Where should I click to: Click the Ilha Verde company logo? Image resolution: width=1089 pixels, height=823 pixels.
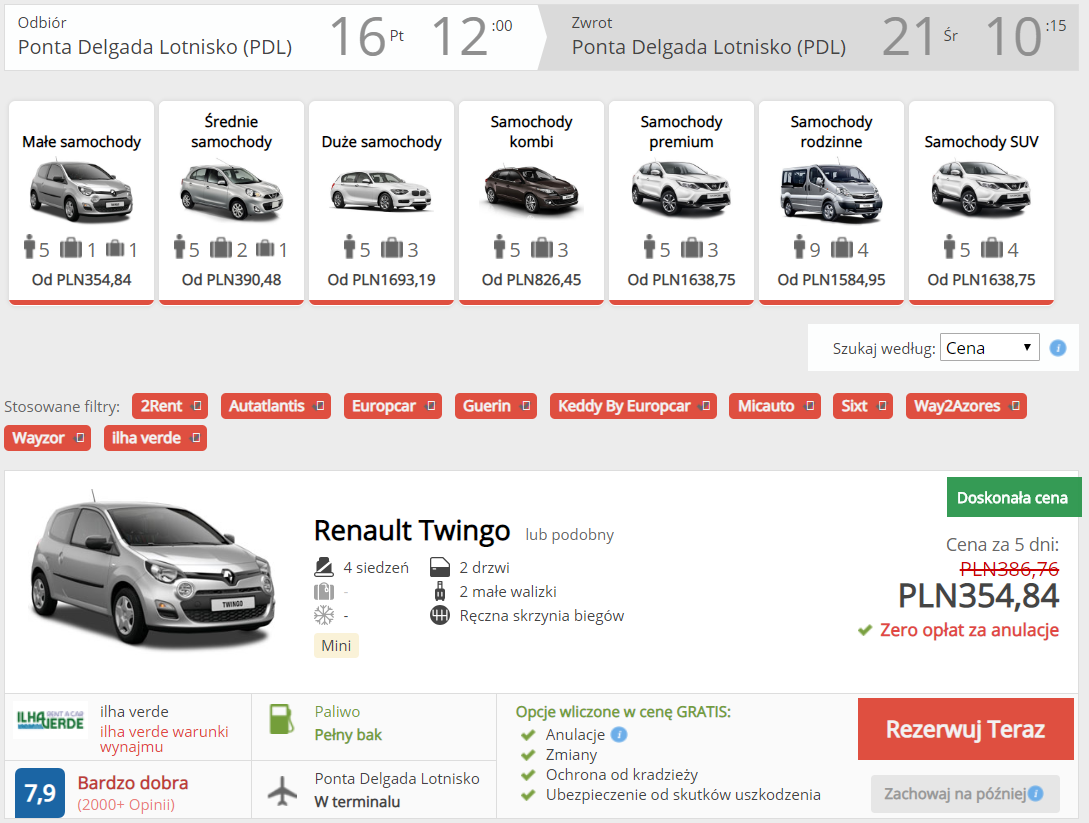[x=50, y=720]
